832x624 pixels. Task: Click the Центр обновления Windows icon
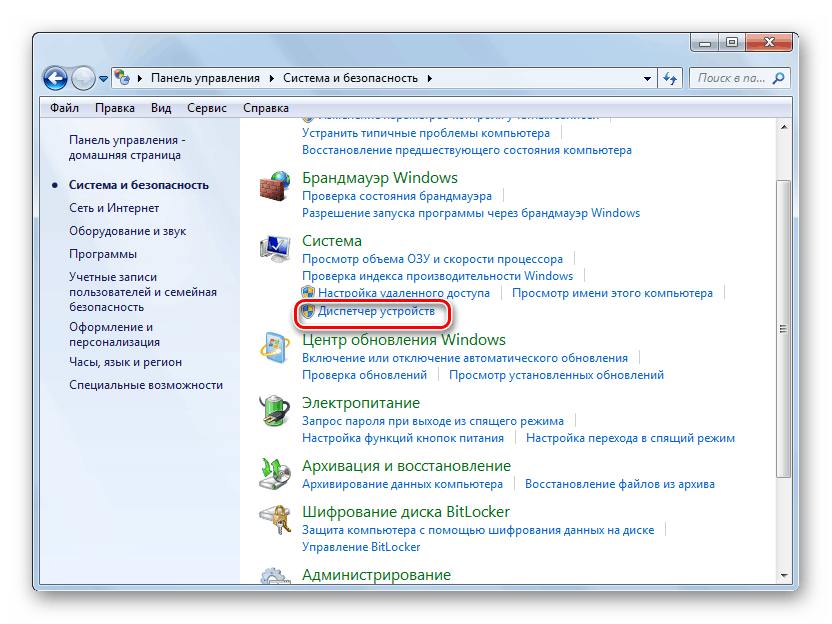tap(275, 348)
